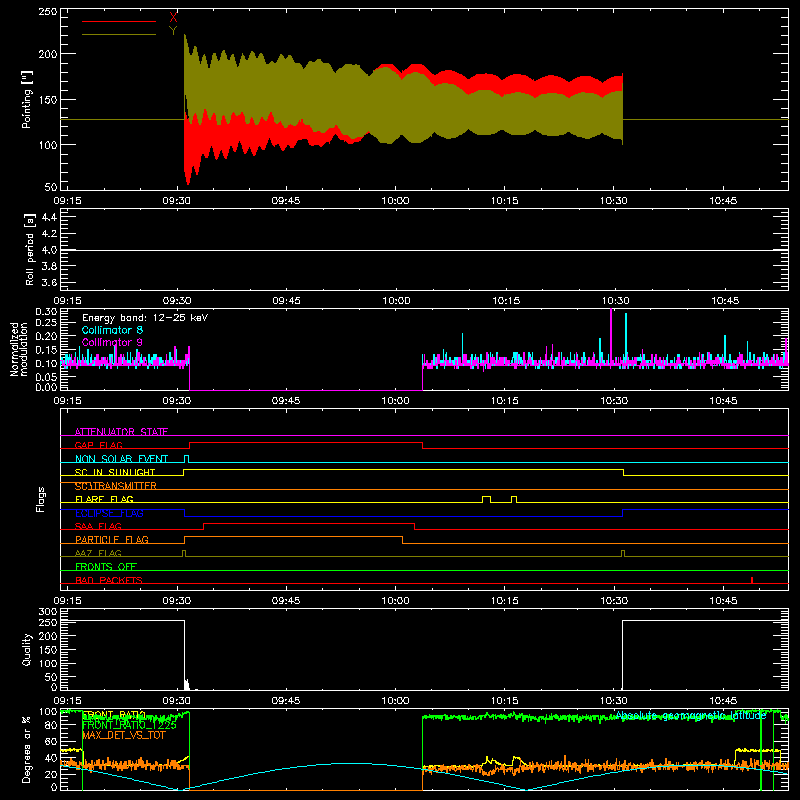Select the ATTENUATOR_STATE flag label

click(x=121, y=432)
